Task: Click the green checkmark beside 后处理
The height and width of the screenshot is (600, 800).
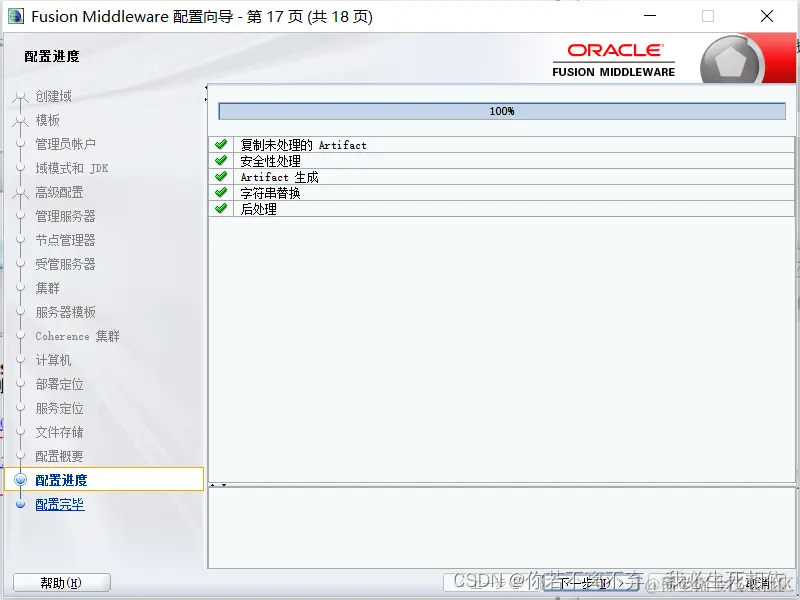Action: point(221,208)
